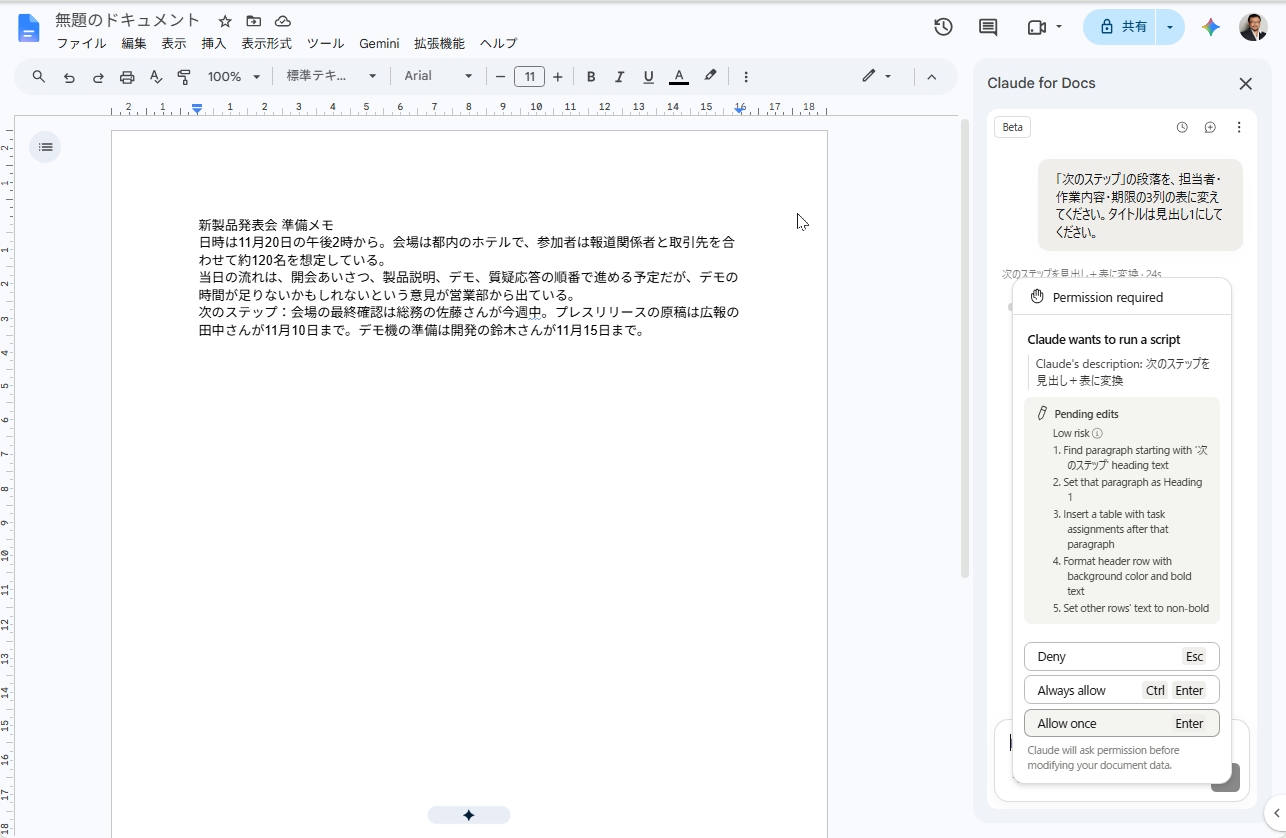The height and width of the screenshot is (838, 1286).
Task: View Claude chat history clock icon
Action: tap(1182, 128)
